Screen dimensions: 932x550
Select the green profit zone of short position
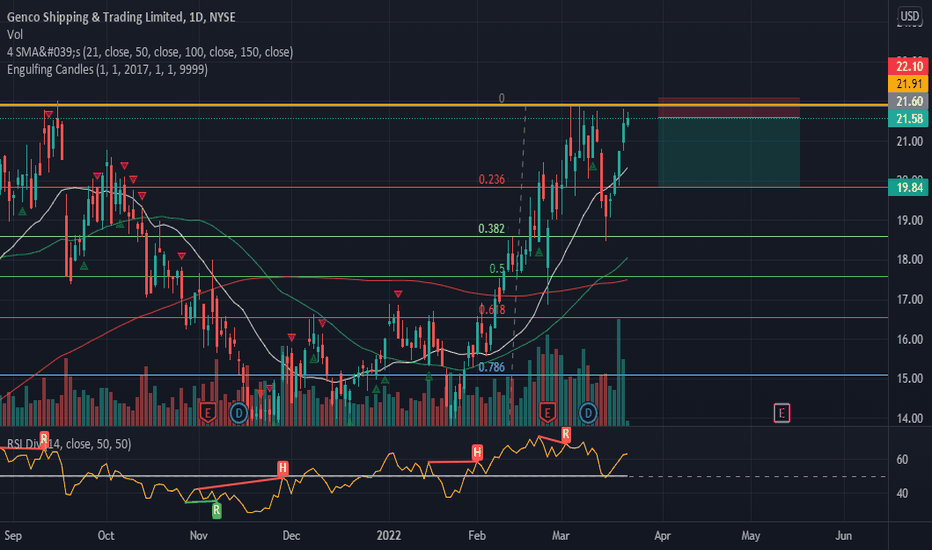729,152
